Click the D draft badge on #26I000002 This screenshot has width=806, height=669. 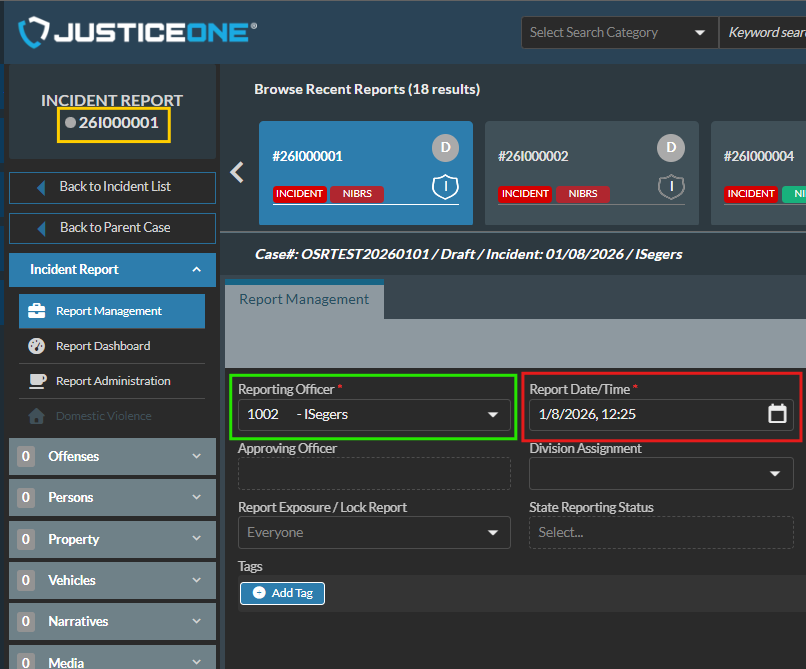[671, 148]
